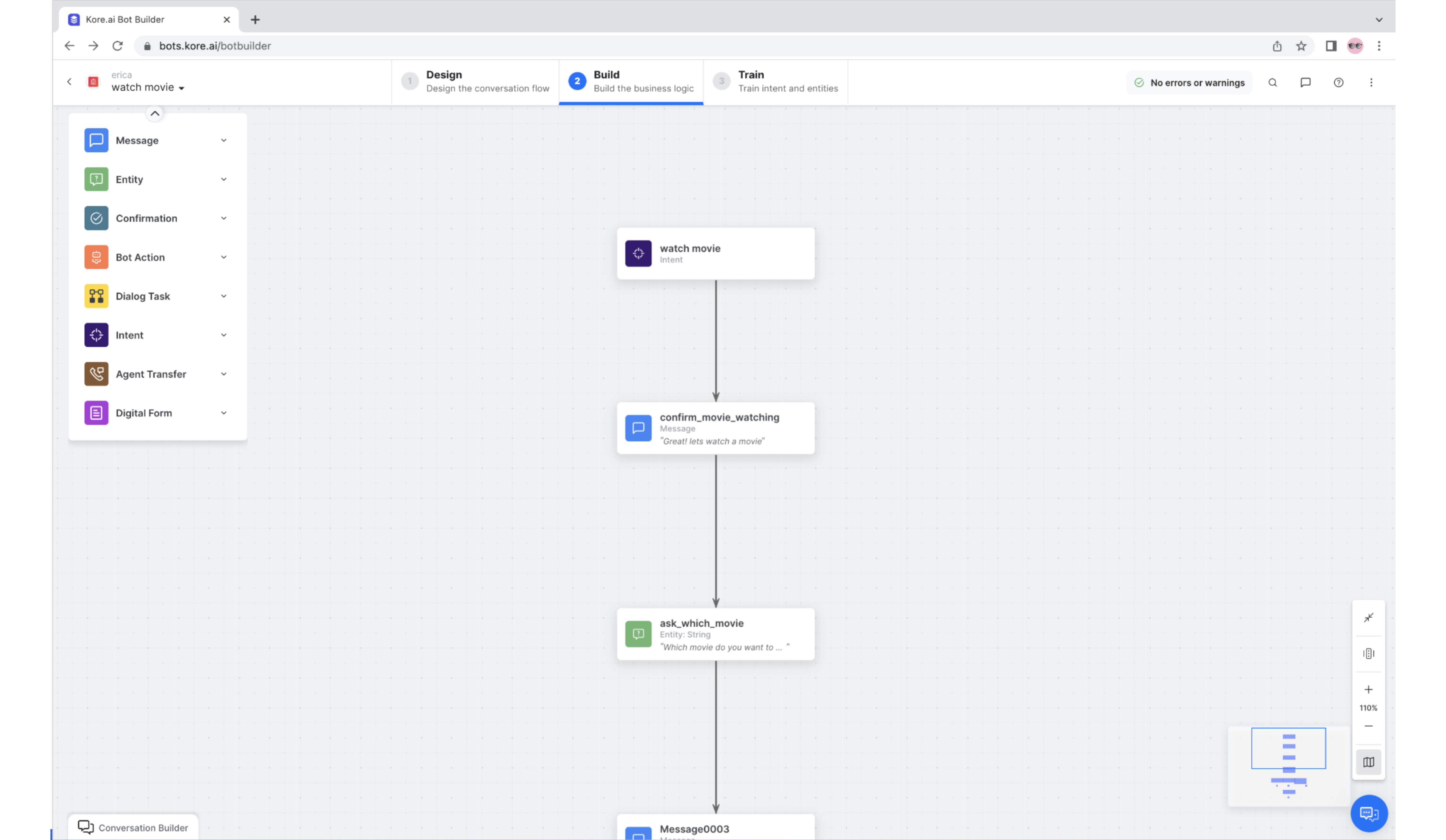Click the Bot Action node icon
Image resolution: width=1446 pixels, height=840 pixels.
(x=97, y=258)
